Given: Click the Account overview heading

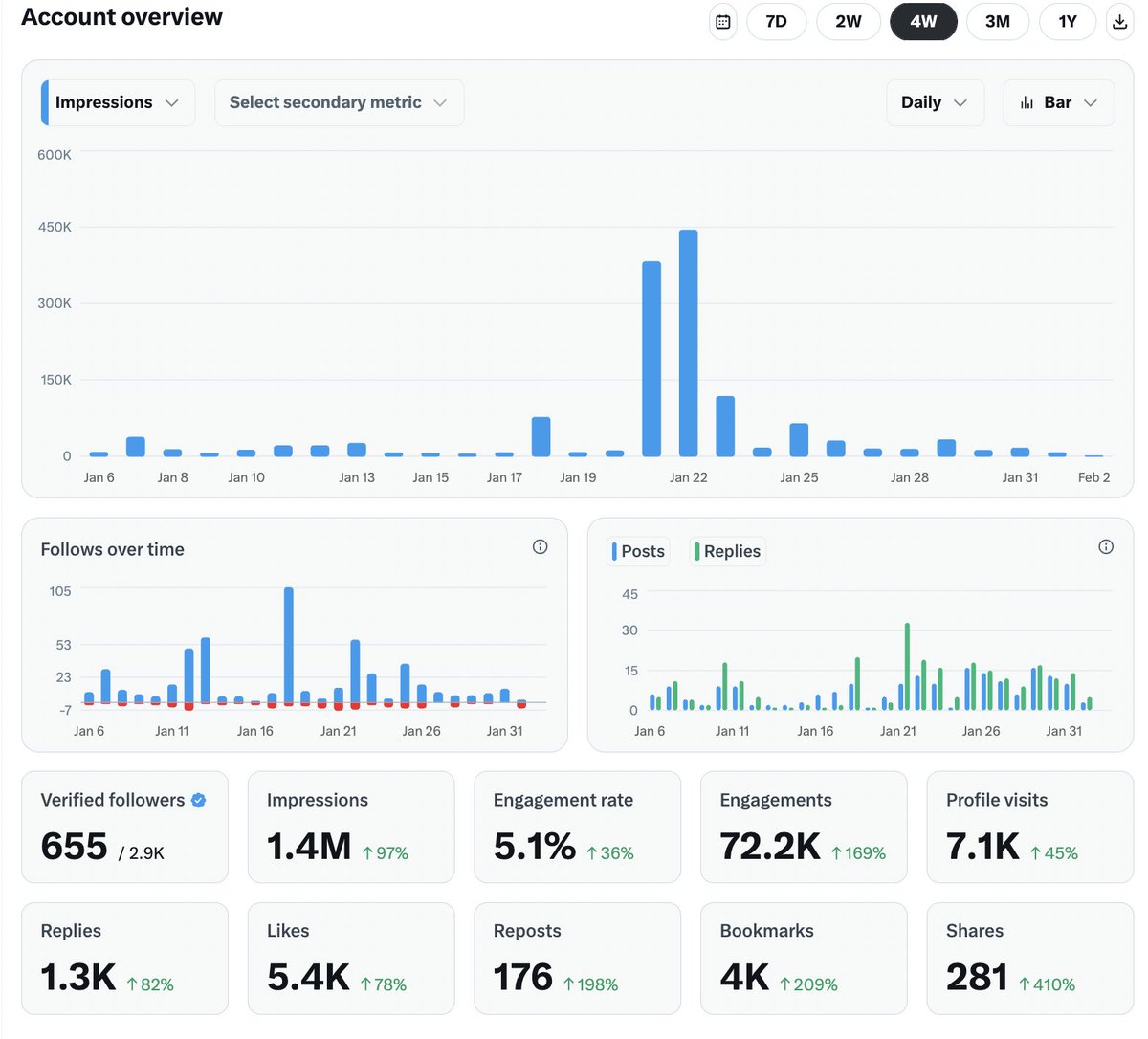Looking at the screenshot, I should click(121, 17).
